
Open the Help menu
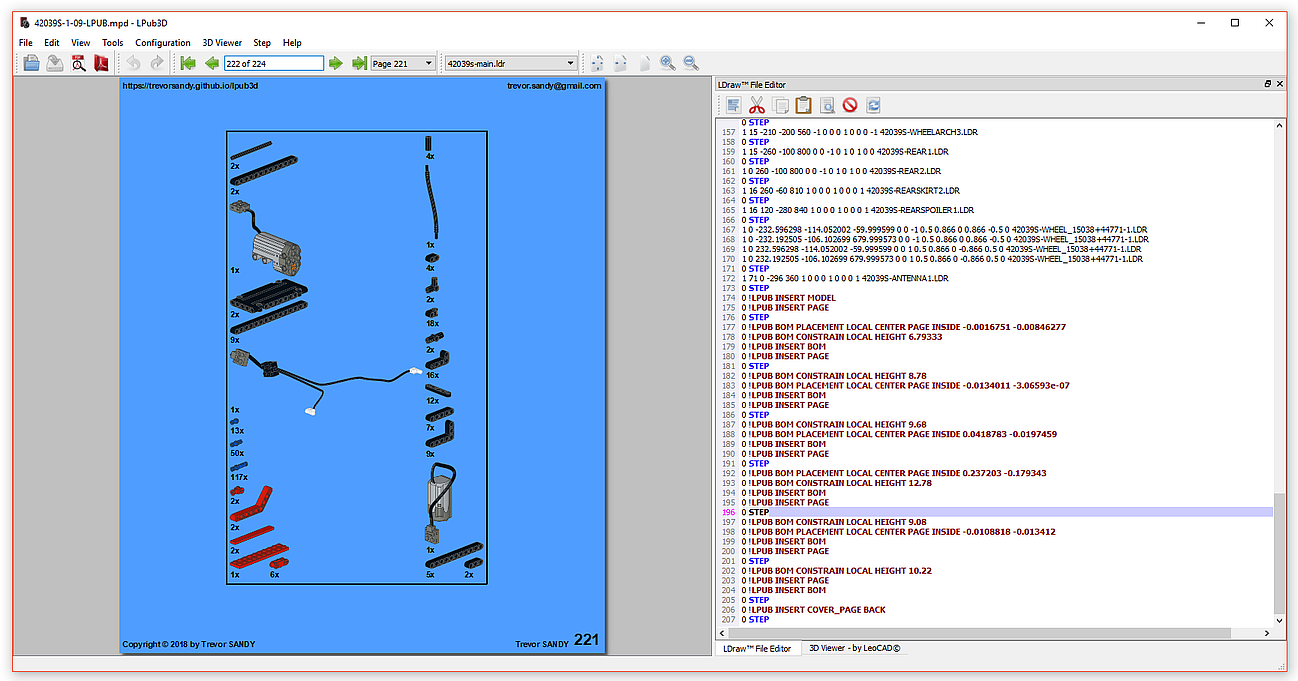292,43
